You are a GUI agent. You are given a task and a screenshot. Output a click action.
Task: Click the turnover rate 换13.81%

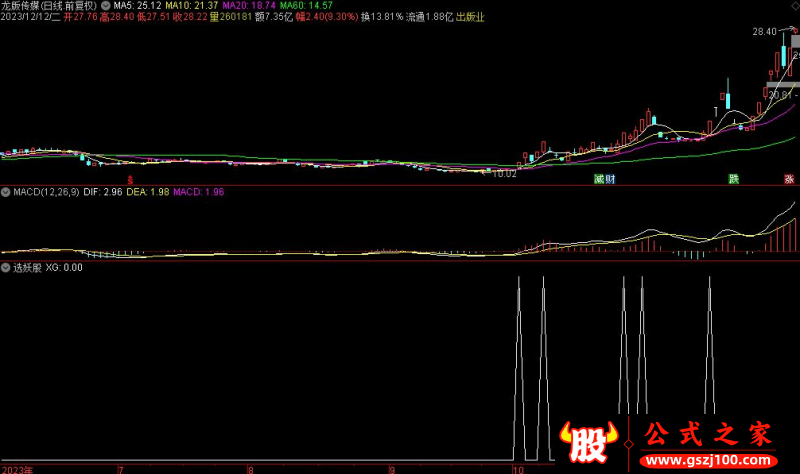coord(382,17)
